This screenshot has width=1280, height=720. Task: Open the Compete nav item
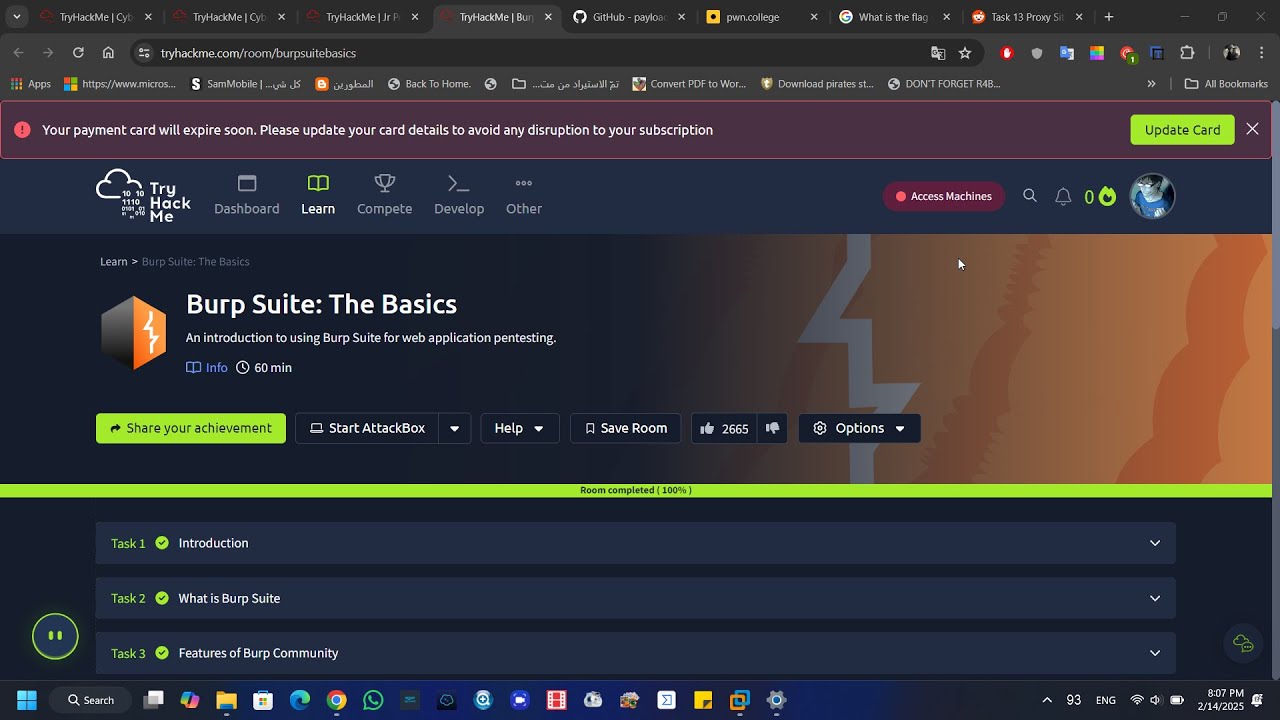385,196
